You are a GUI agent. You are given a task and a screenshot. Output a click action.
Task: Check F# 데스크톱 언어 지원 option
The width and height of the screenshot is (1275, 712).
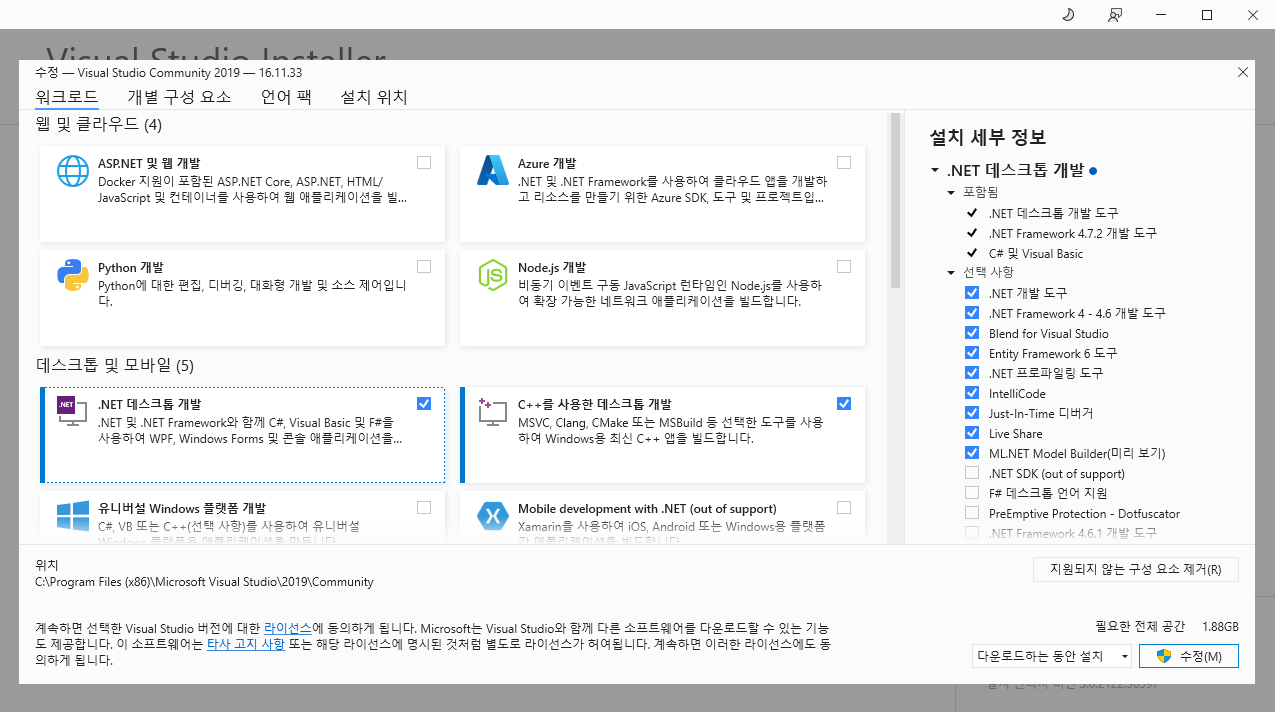972,493
